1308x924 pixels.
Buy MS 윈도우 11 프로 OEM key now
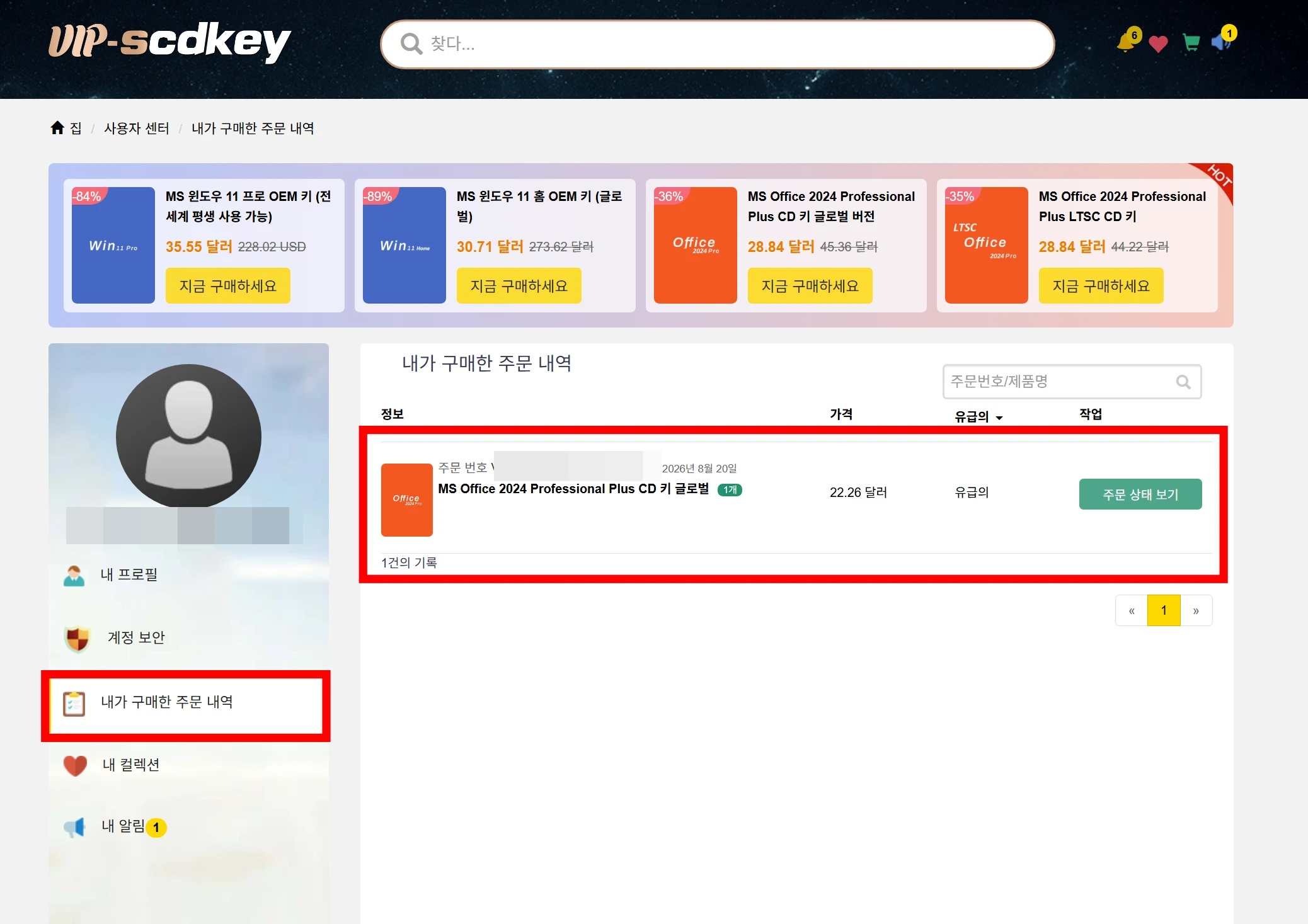[x=228, y=286]
